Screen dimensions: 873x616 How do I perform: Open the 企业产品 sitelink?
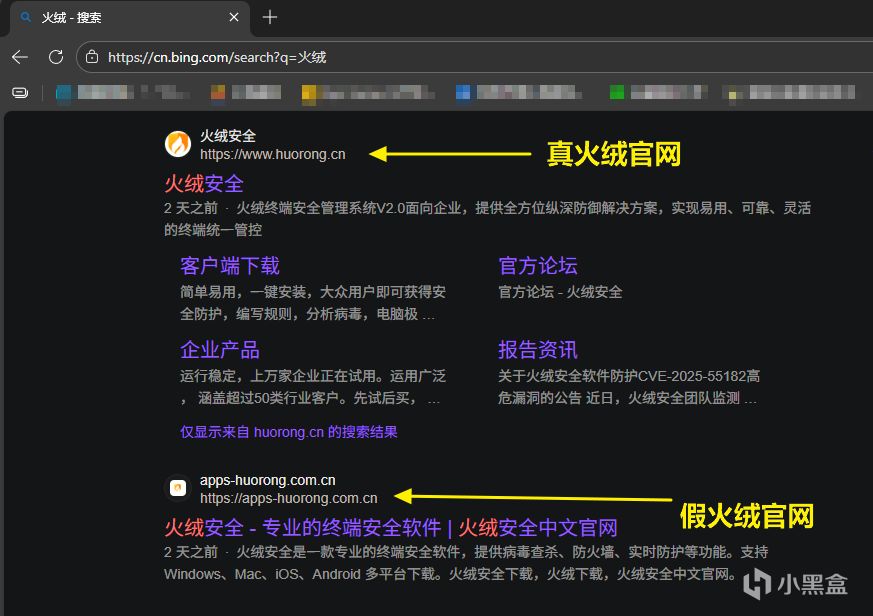click(220, 350)
